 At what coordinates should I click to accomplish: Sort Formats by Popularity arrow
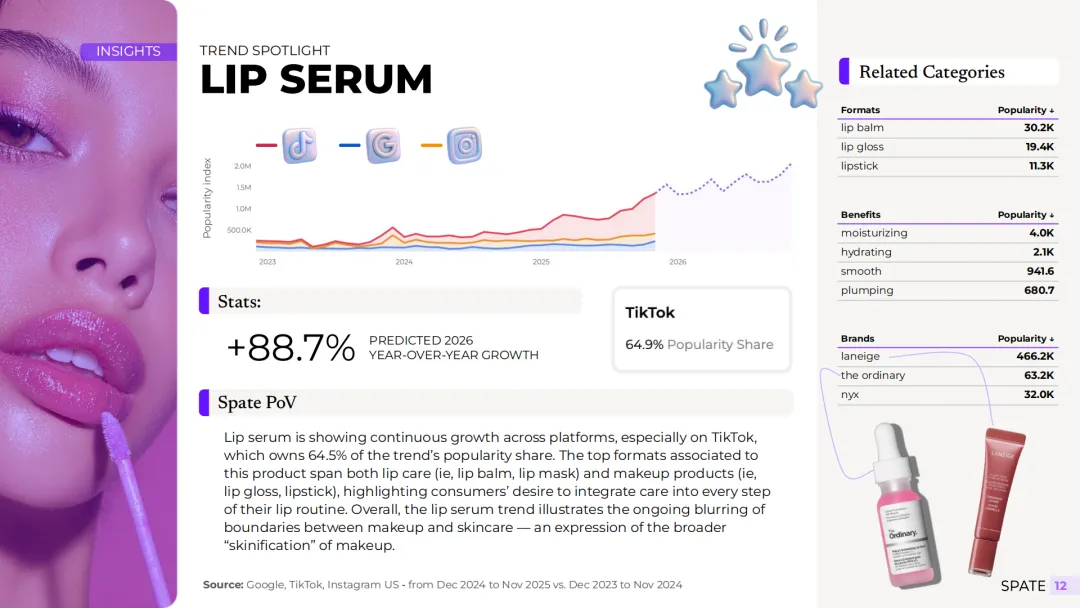tap(1052, 110)
